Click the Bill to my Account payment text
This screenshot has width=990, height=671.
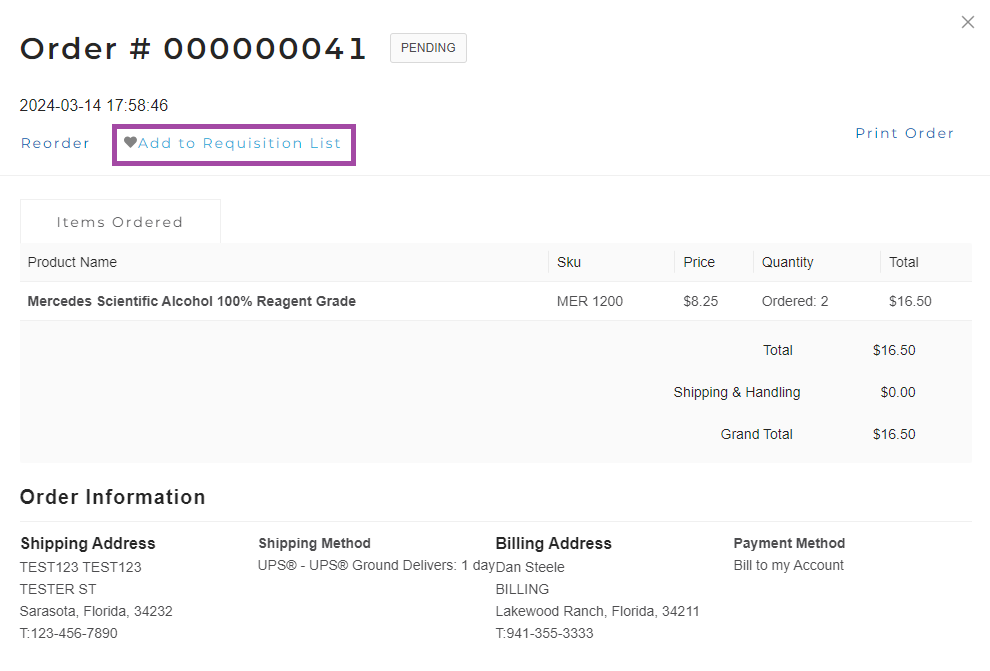788,565
